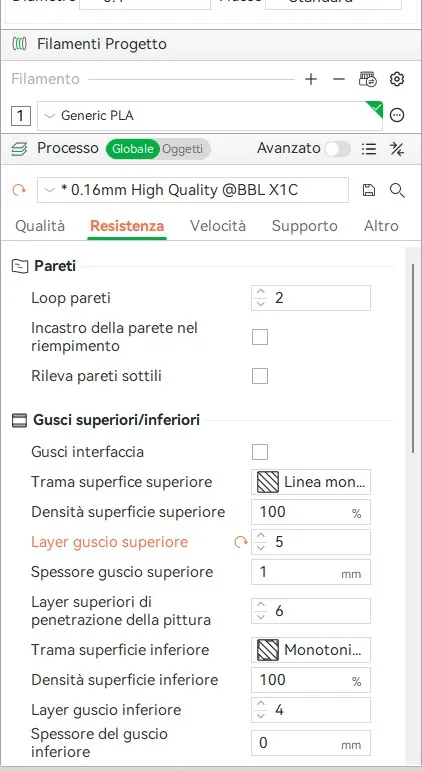Image resolution: width=422 pixels, height=771 pixels.
Task: Check the Gusci interfaccia box
Action: (x=260, y=452)
